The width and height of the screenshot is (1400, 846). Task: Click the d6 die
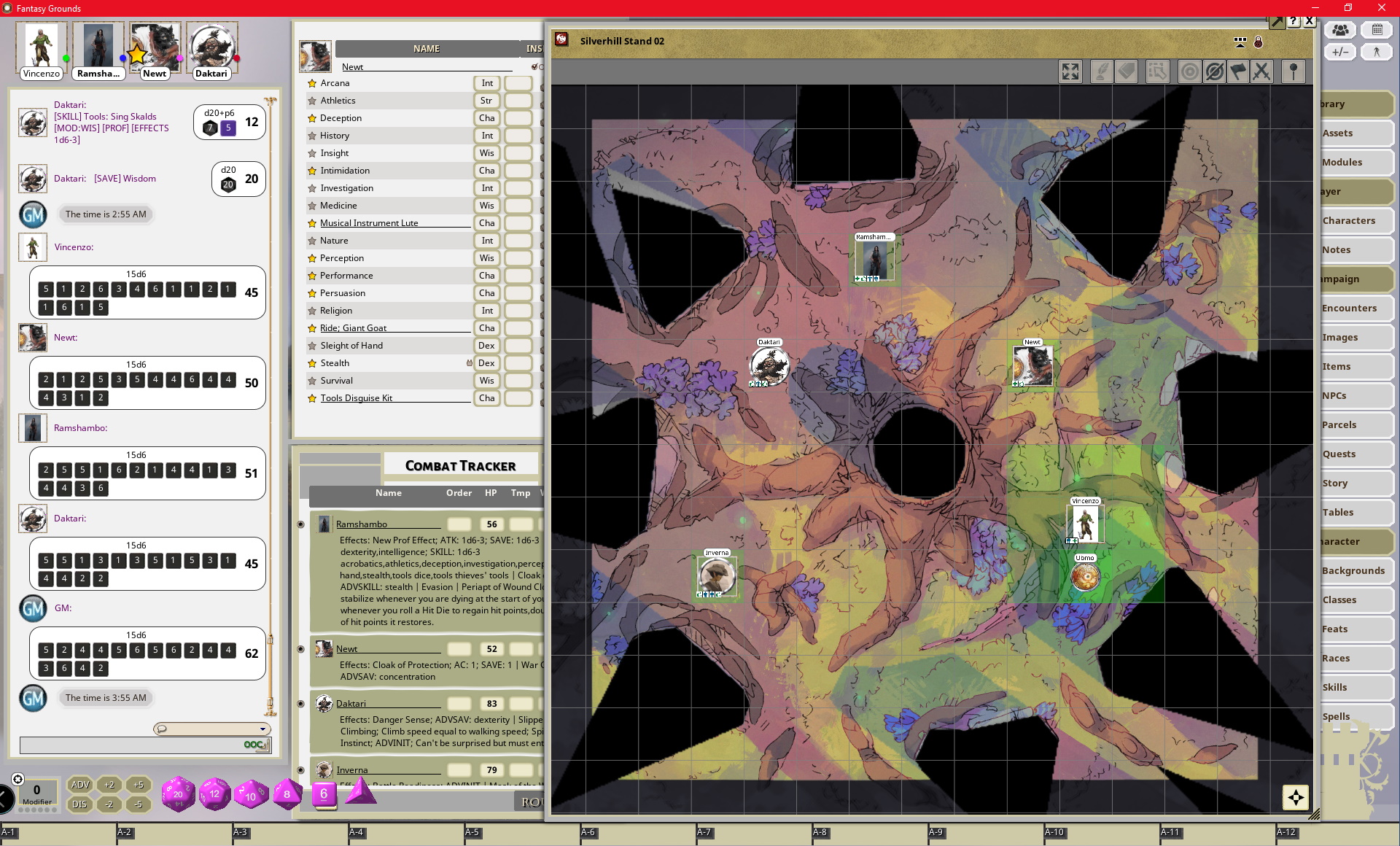(x=324, y=793)
